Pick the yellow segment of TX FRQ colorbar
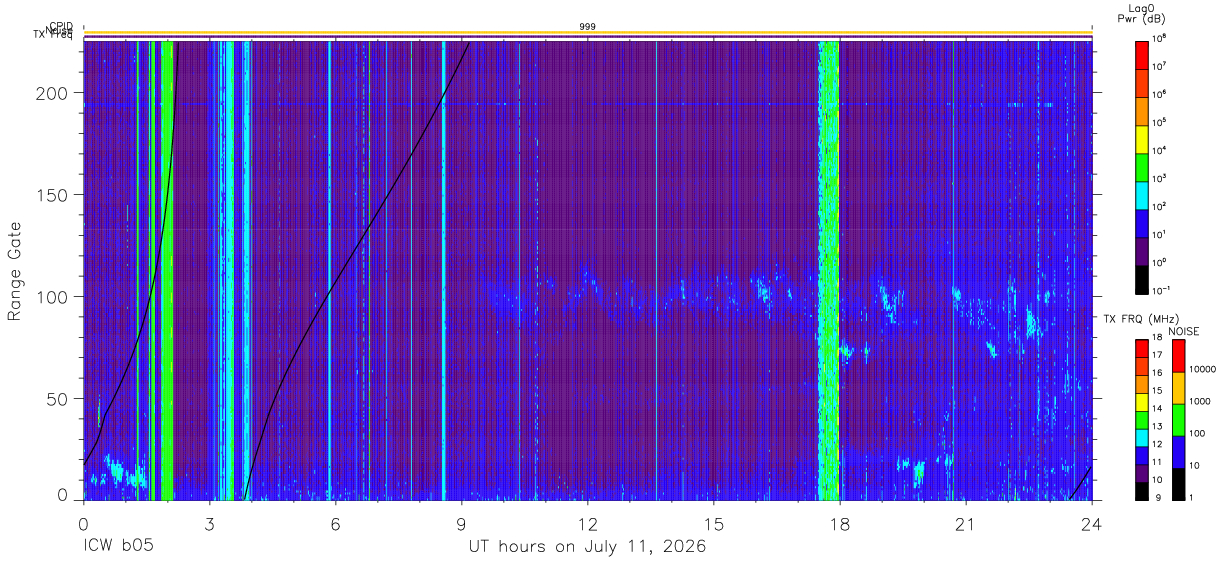Viewport: 1228px width, 567px height. (1142, 401)
